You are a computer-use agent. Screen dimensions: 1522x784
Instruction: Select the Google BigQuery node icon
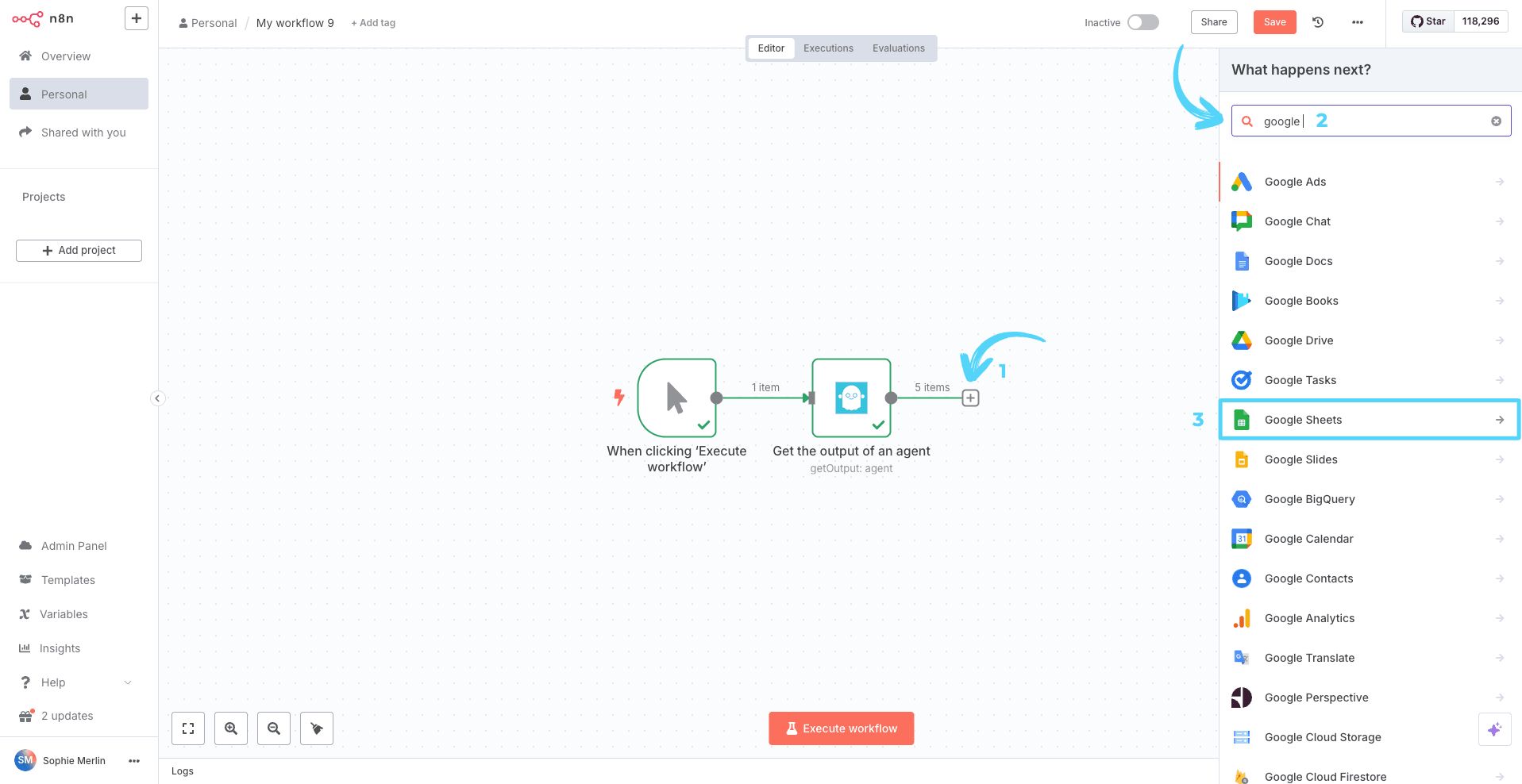click(x=1242, y=499)
